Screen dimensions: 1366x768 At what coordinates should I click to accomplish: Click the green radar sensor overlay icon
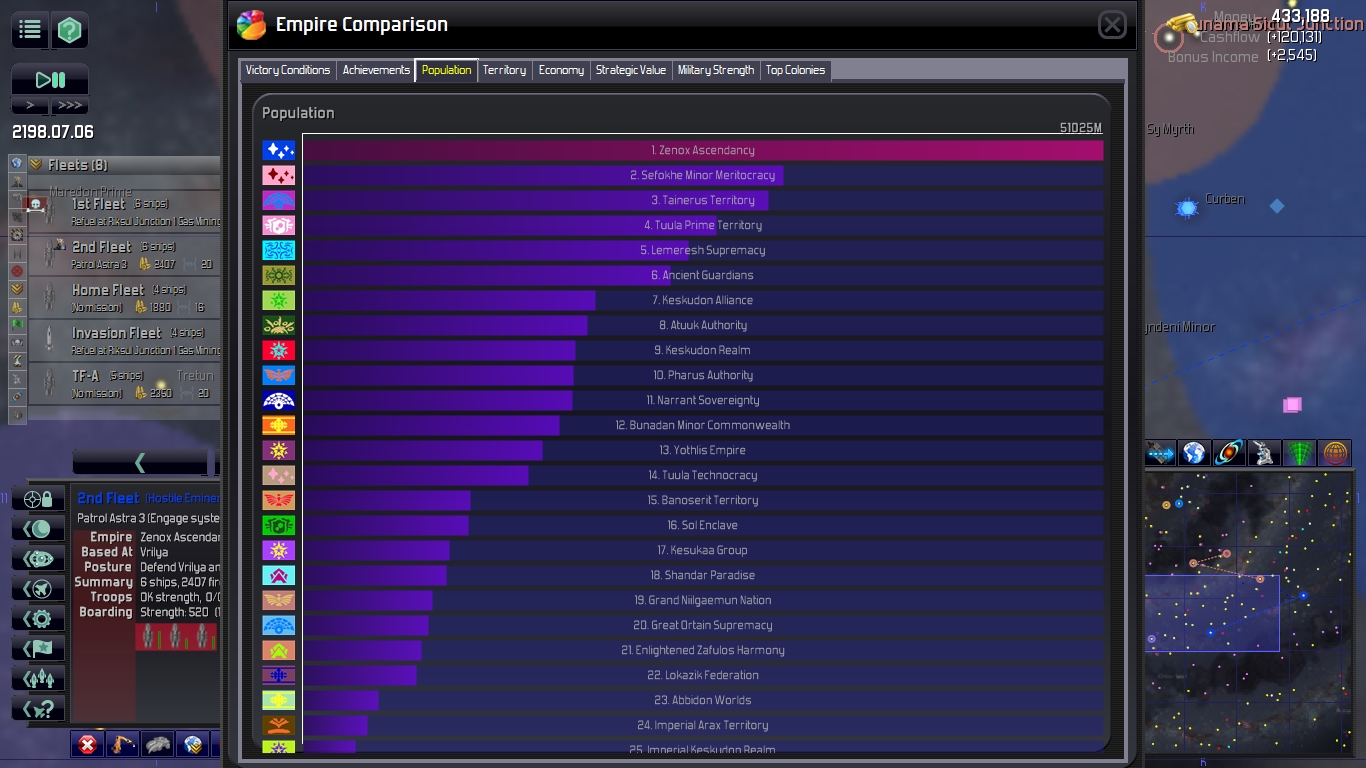[1300, 453]
